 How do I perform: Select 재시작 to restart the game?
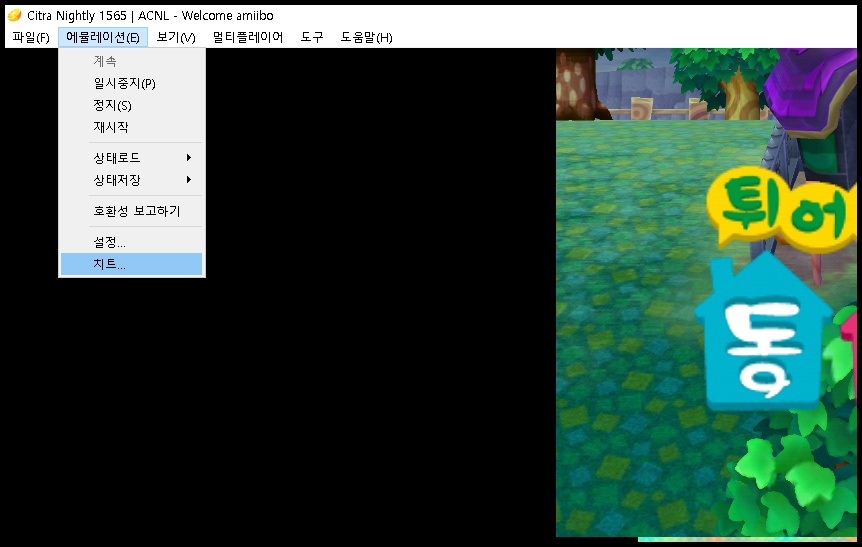(131, 127)
